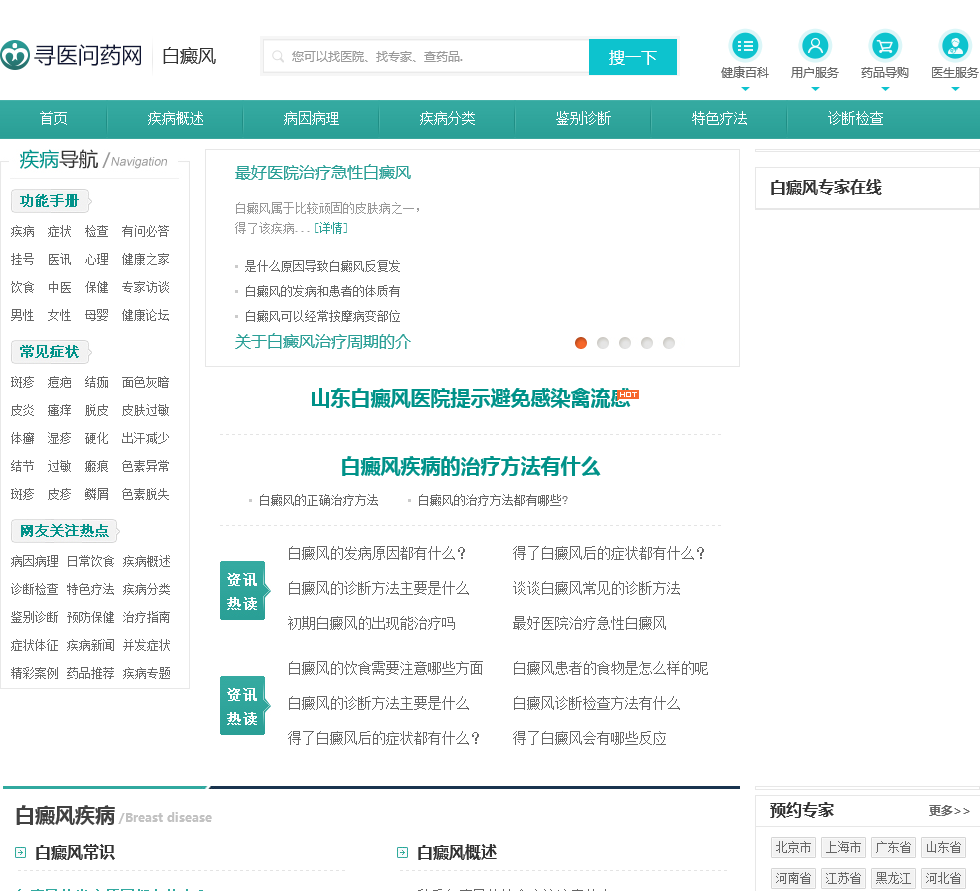Expand the dropdown arrow under 健康百科
The width and height of the screenshot is (980, 891).
[745, 89]
